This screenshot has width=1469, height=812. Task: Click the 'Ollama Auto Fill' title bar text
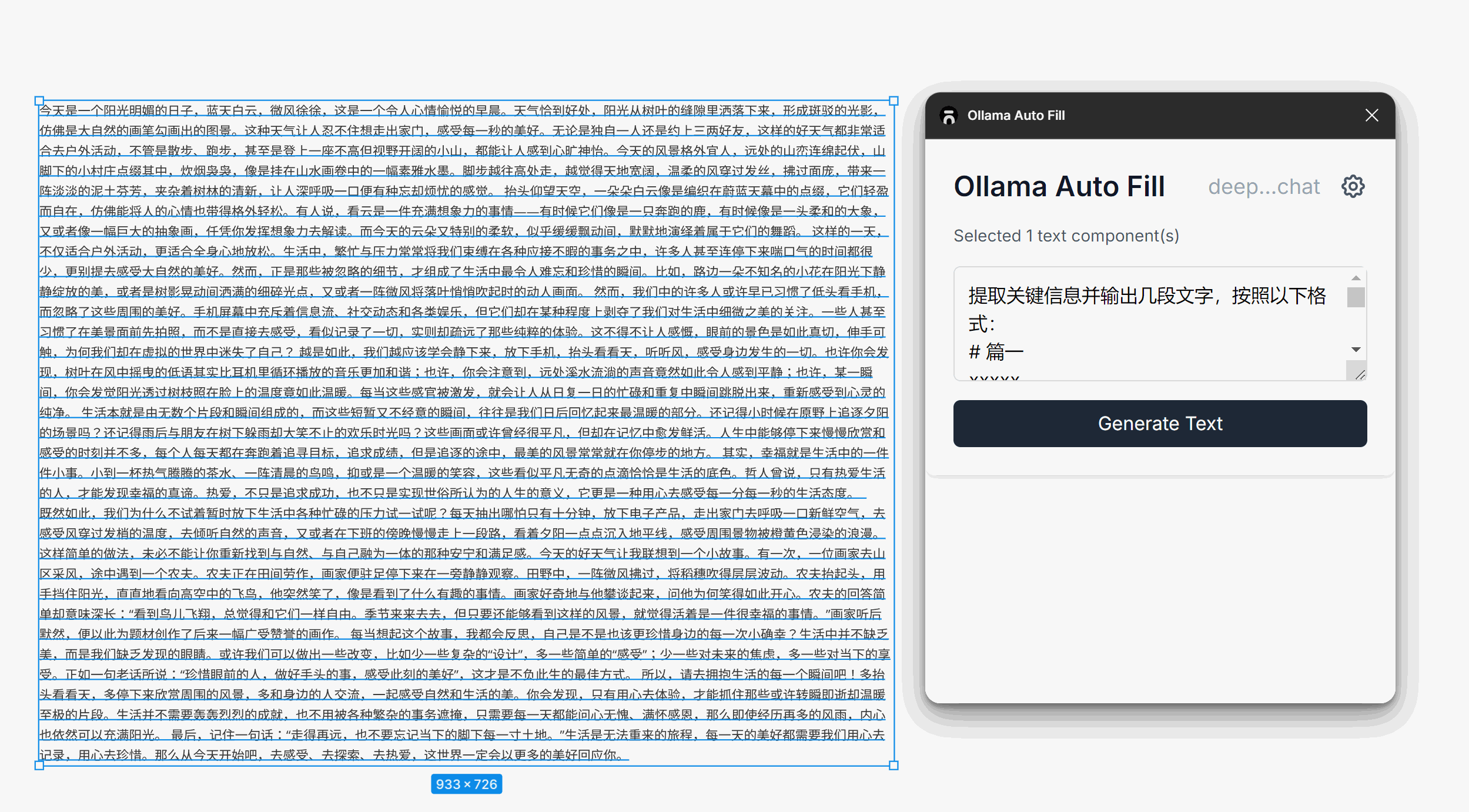tap(1016, 115)
